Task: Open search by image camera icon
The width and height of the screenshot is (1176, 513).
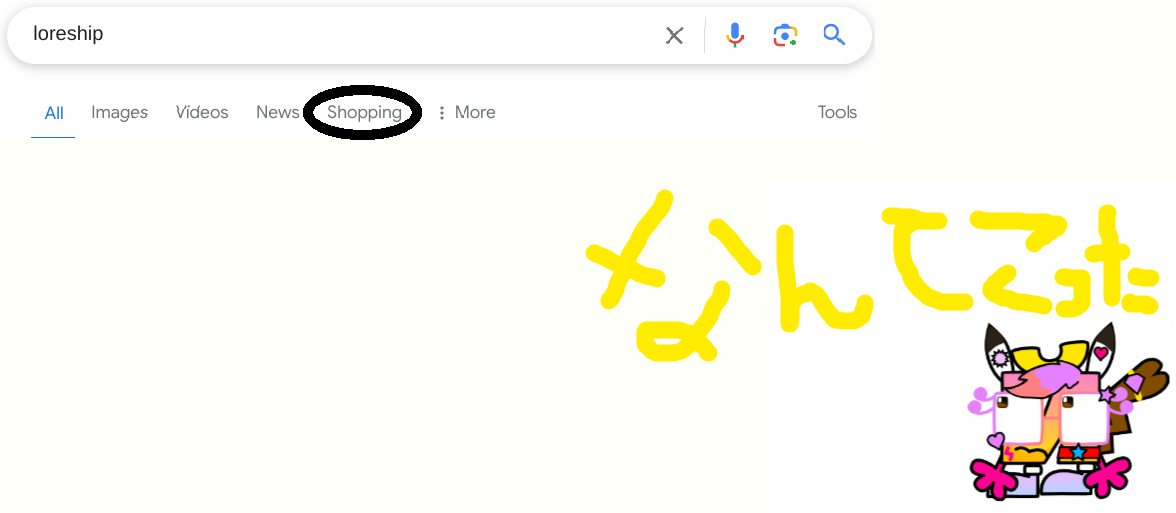Action: [x=785, y=34]
